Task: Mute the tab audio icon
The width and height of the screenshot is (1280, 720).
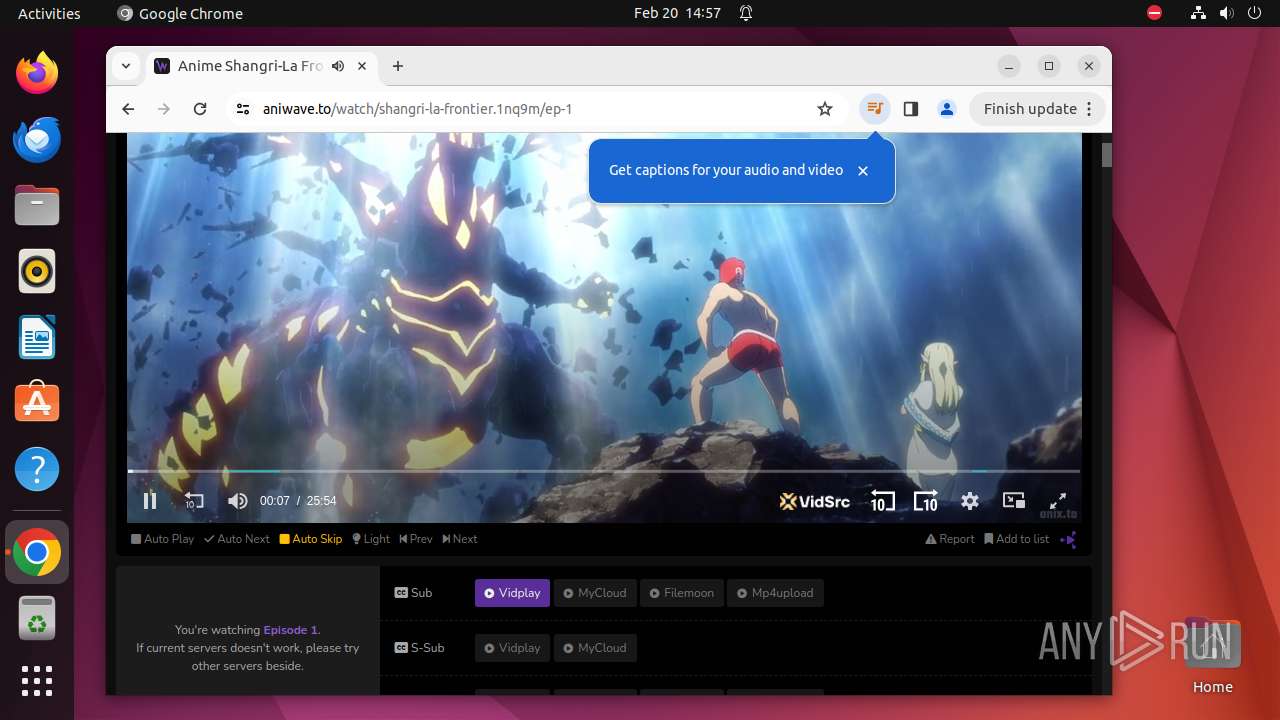Action: (338, 66)
